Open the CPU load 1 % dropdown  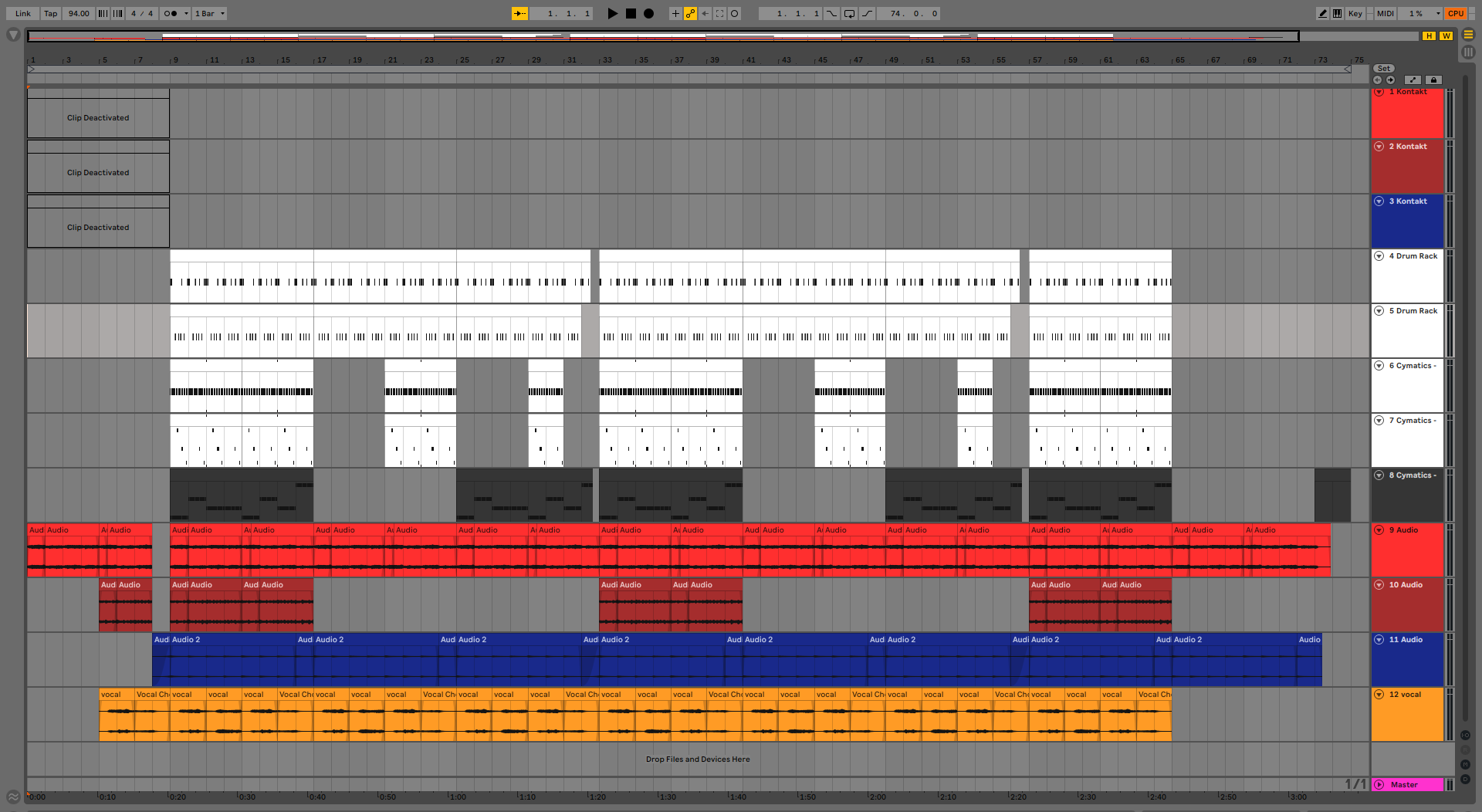[x=1420, y=13]
